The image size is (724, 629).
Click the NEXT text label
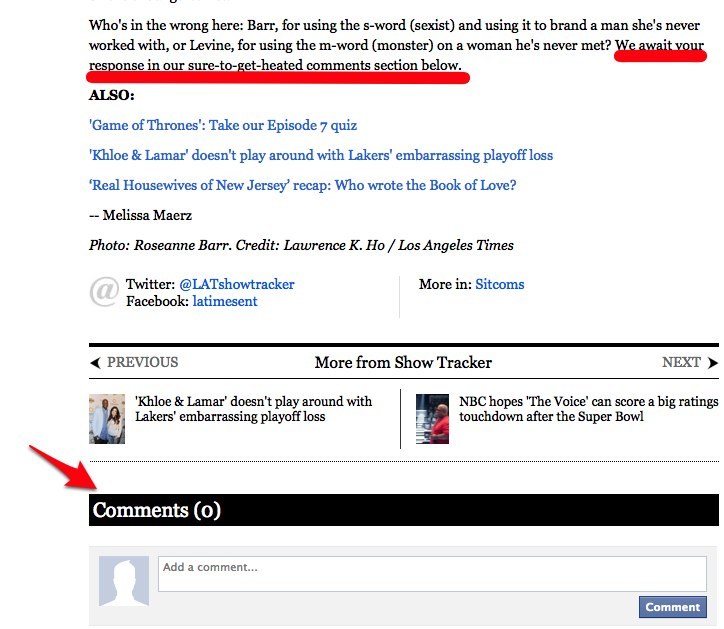click(x=681, y=363)
